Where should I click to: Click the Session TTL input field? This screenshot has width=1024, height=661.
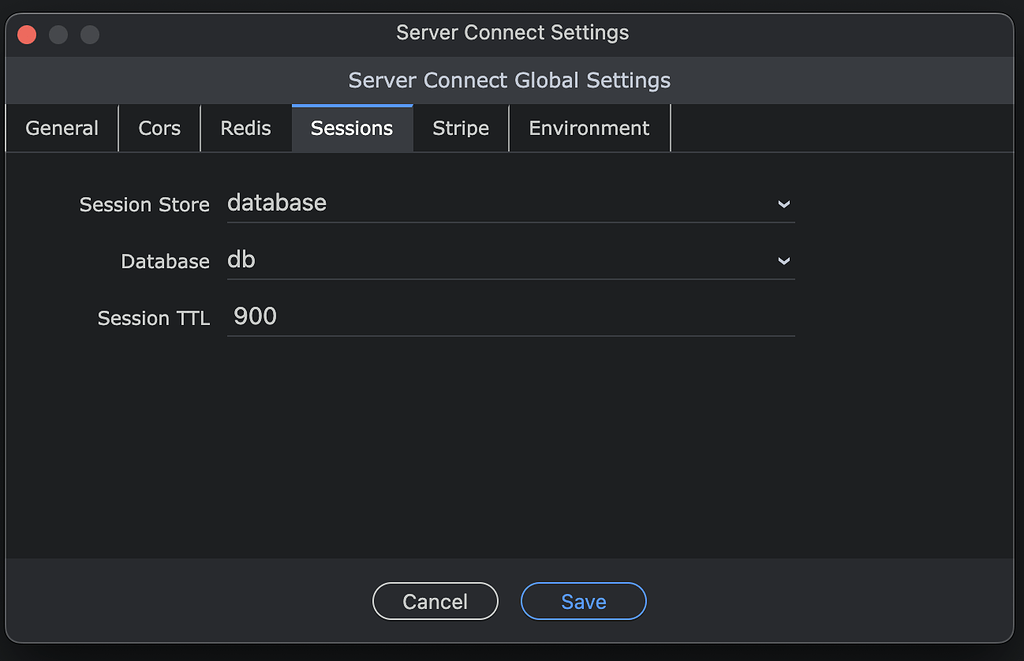(500, 316)
